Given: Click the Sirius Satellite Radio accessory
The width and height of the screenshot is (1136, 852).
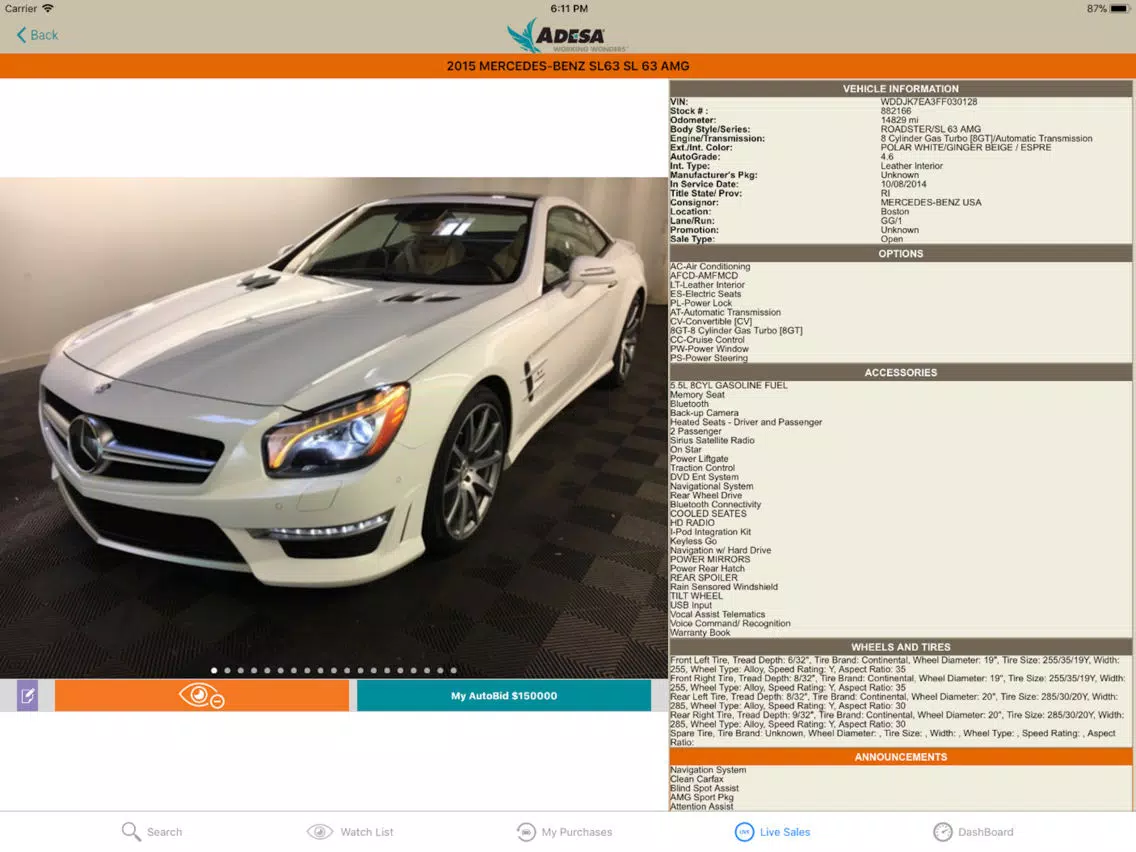Looking at the screenshot, I should [712, 440].
